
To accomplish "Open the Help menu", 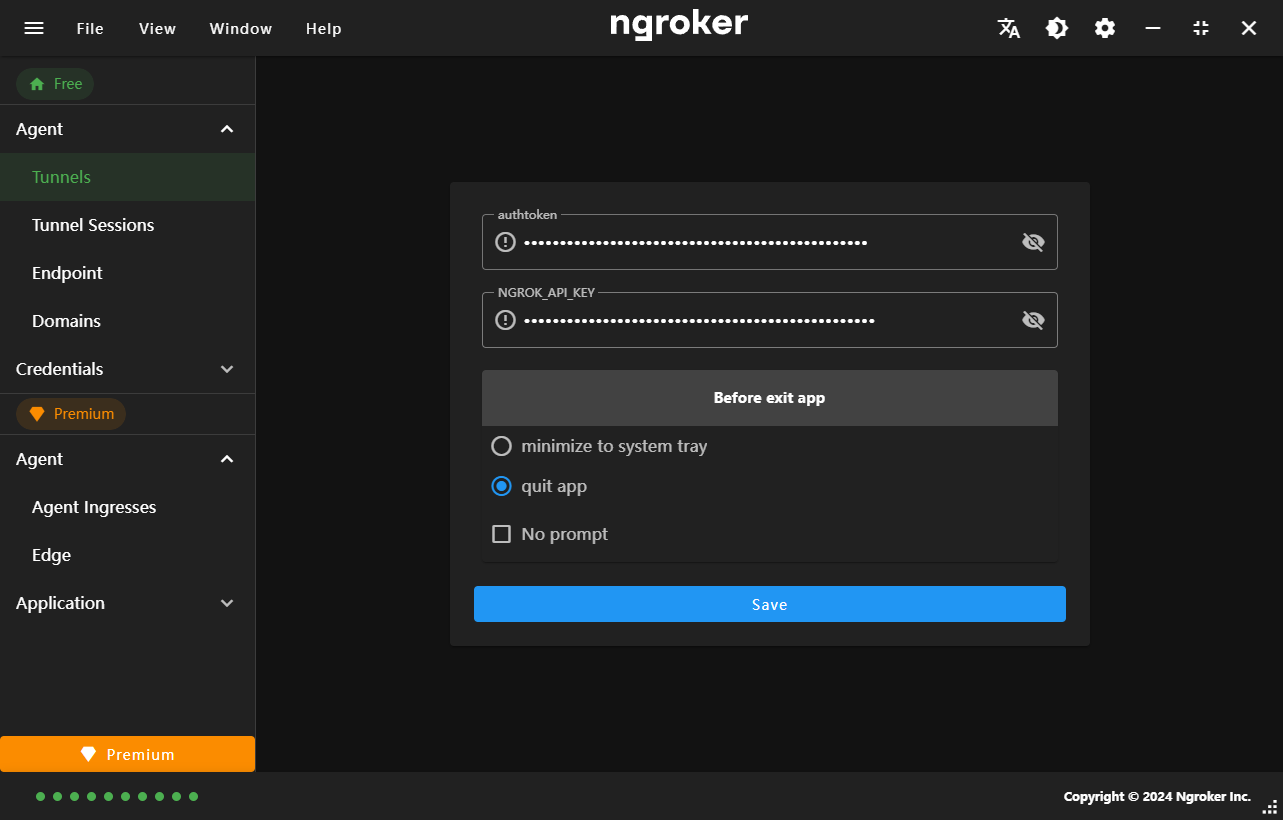I will click(x=323, y=28).
